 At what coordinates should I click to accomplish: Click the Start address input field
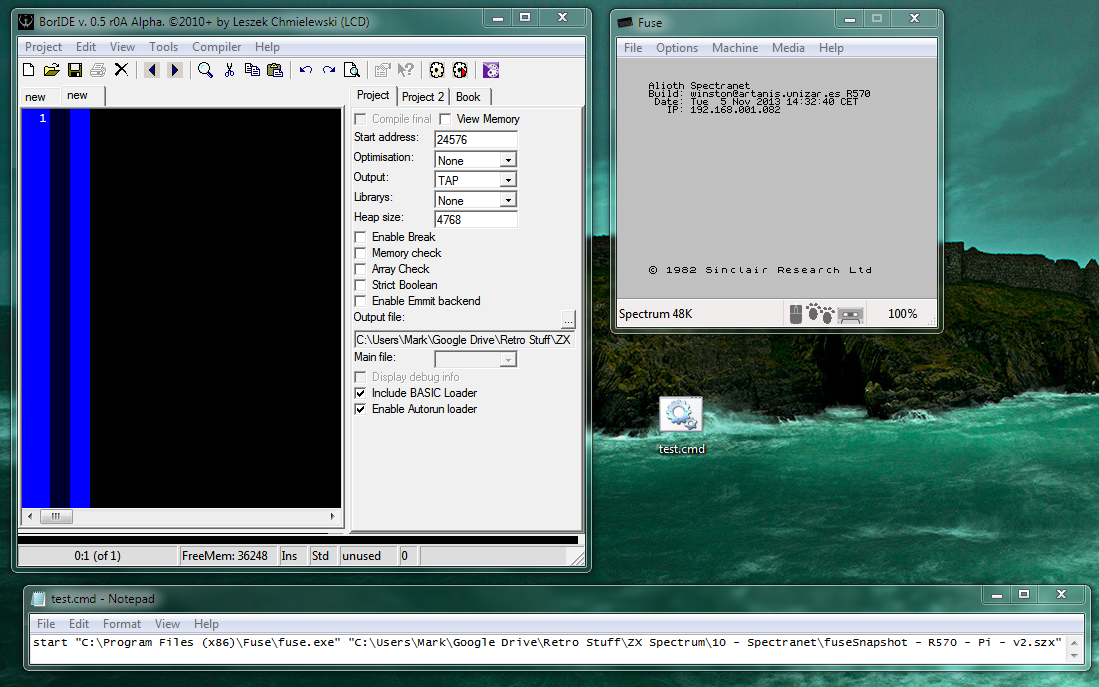[475, 140]
